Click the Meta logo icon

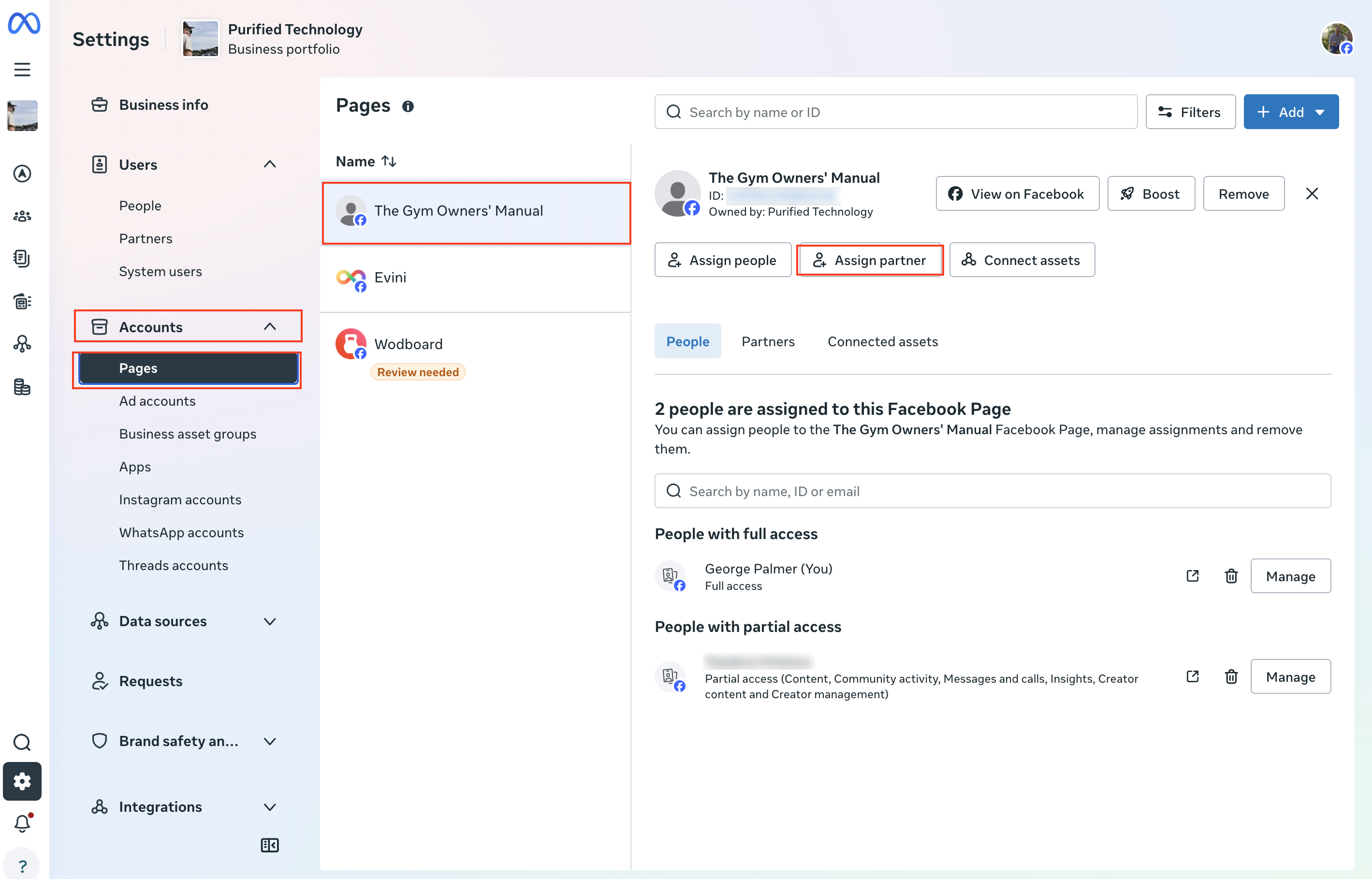click(x=23, y=23)
